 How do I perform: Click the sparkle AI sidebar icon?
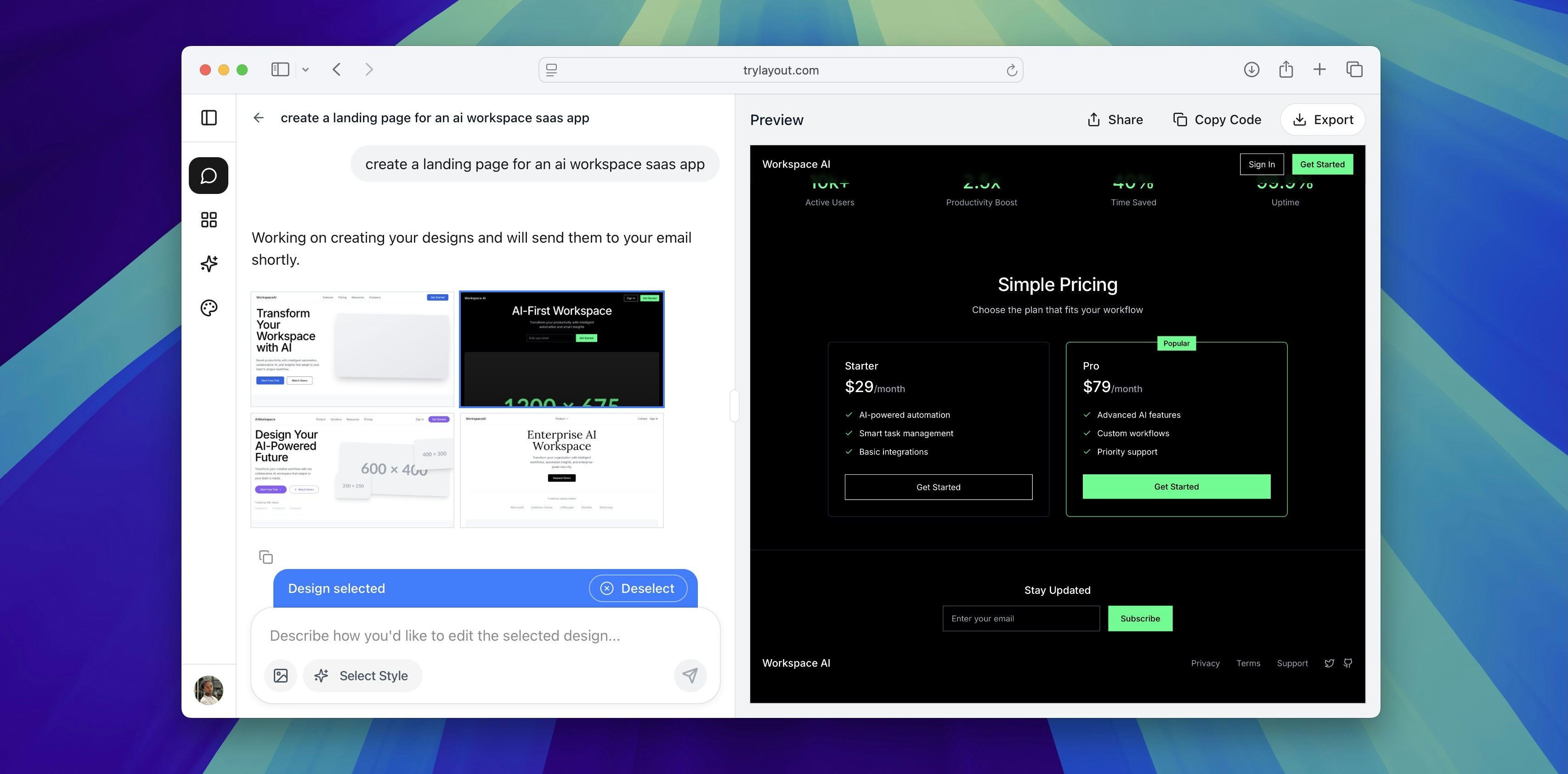208,264
